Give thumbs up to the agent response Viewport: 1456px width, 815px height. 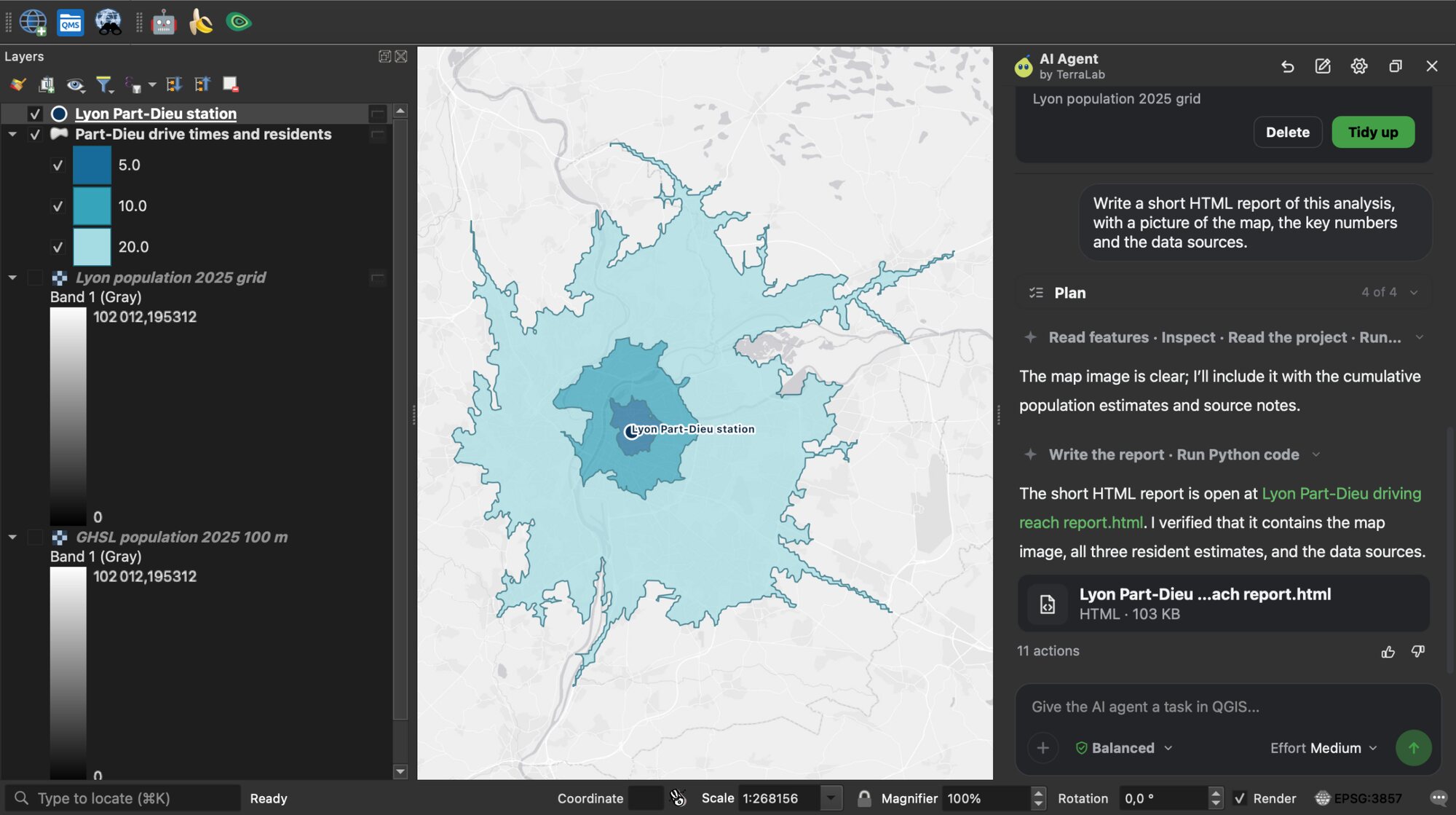click(1388, 652)
